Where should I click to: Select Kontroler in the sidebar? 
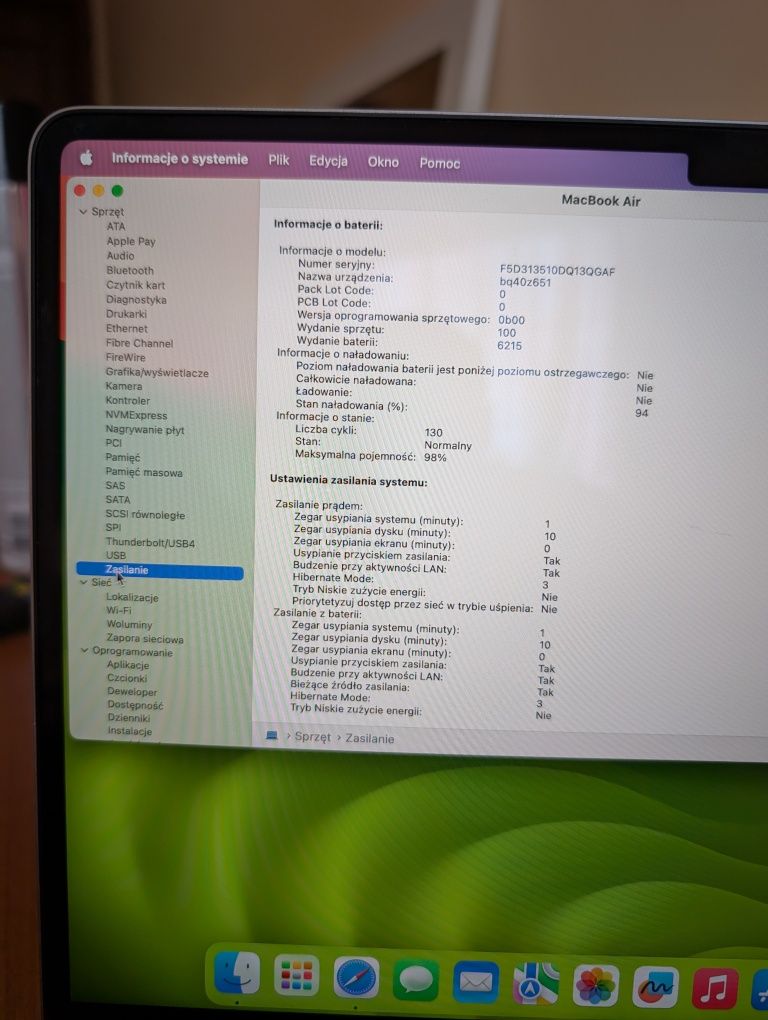pyautogui.click(x=127, y=401)
